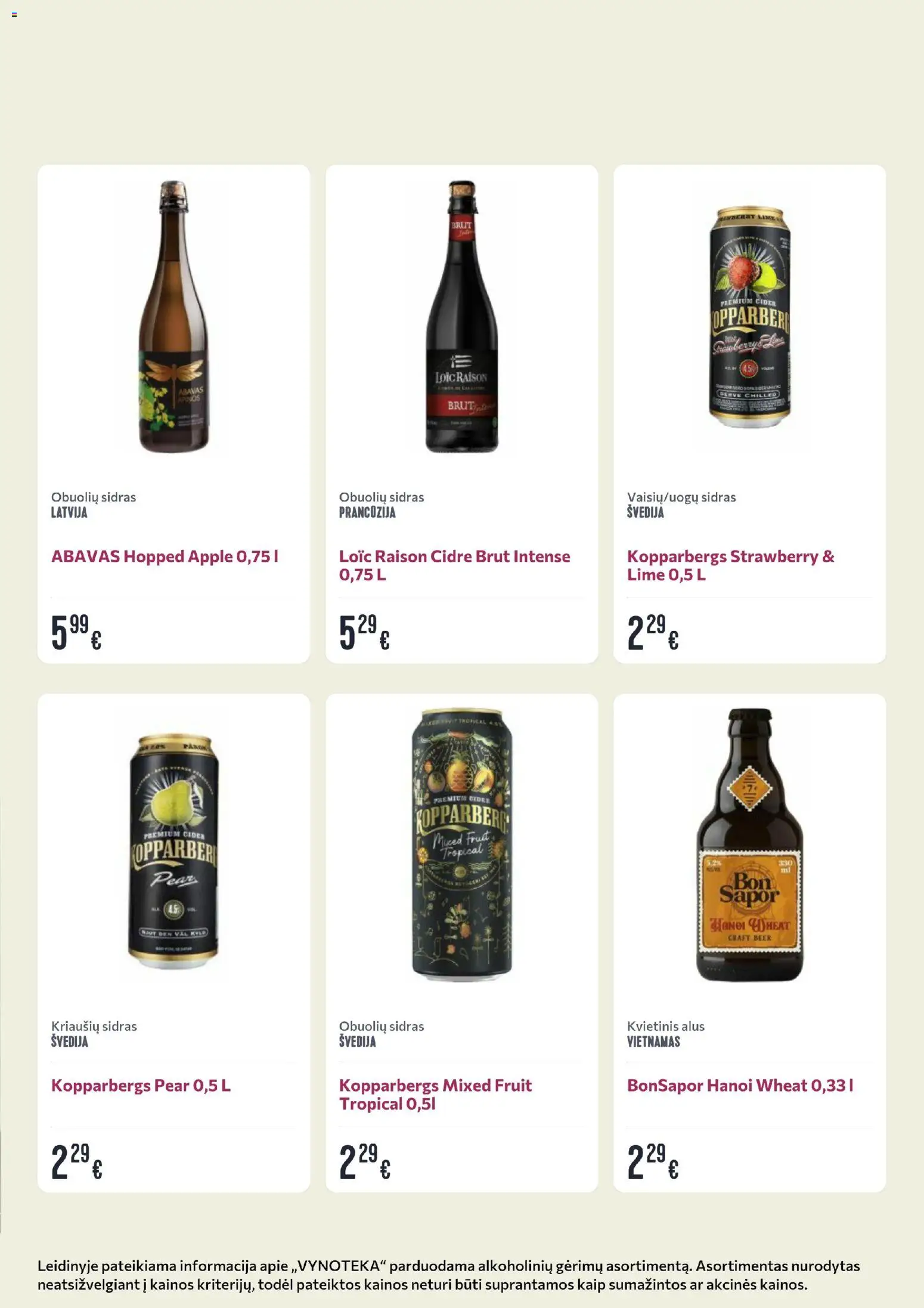The image size is (924, 1308).
Task: Click the Kopparberg Strawberry Lime can image
Action: coord(749,317)
